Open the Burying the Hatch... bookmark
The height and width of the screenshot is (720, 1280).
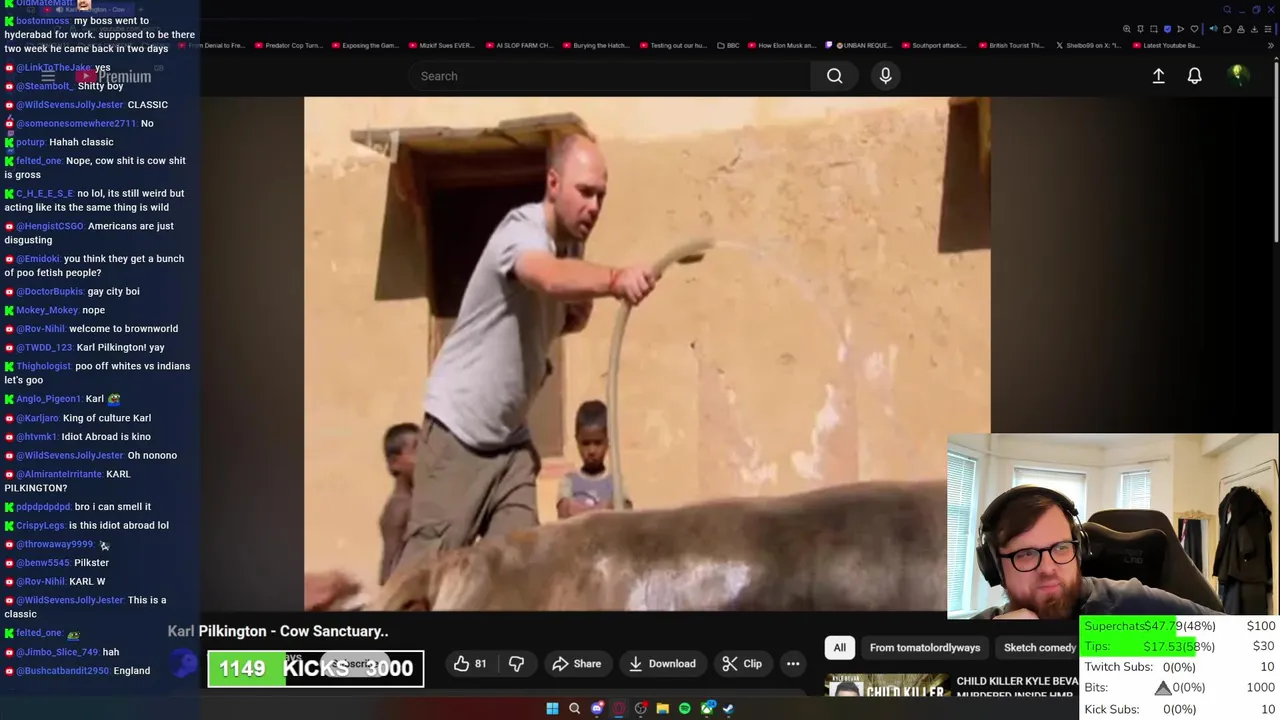tap(597, 45)
